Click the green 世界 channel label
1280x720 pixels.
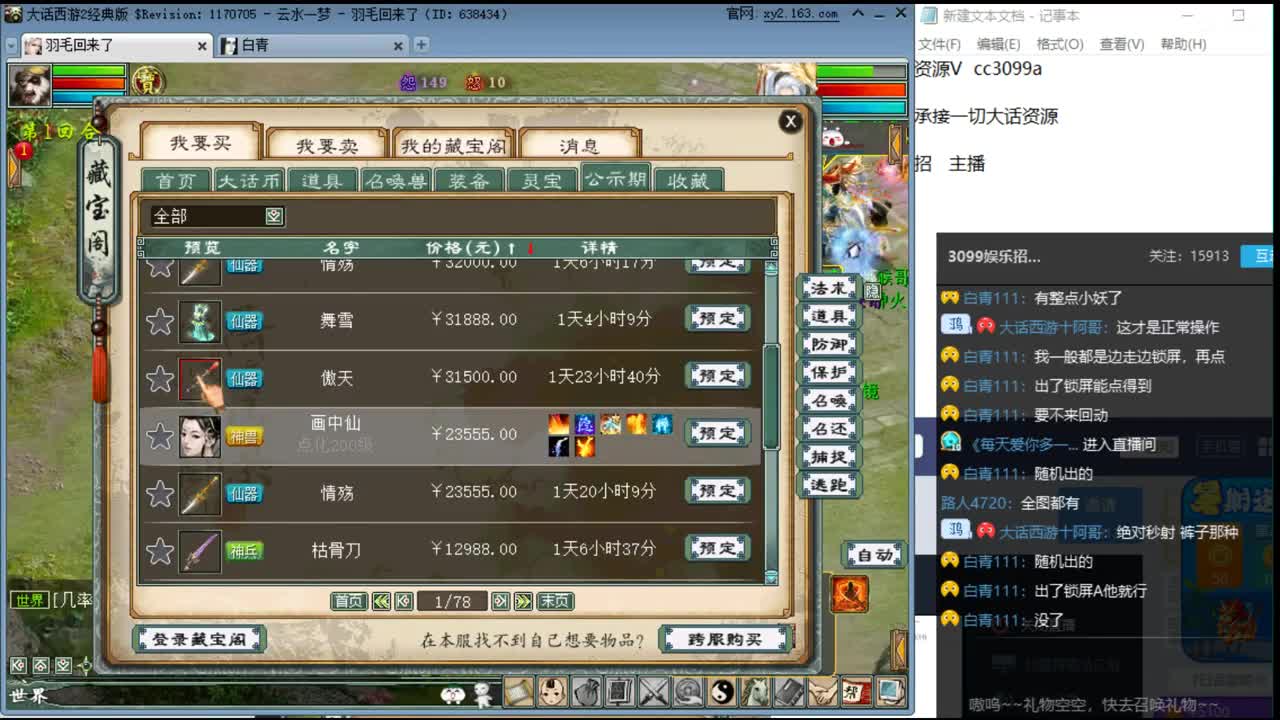click(x=29, y=600)
